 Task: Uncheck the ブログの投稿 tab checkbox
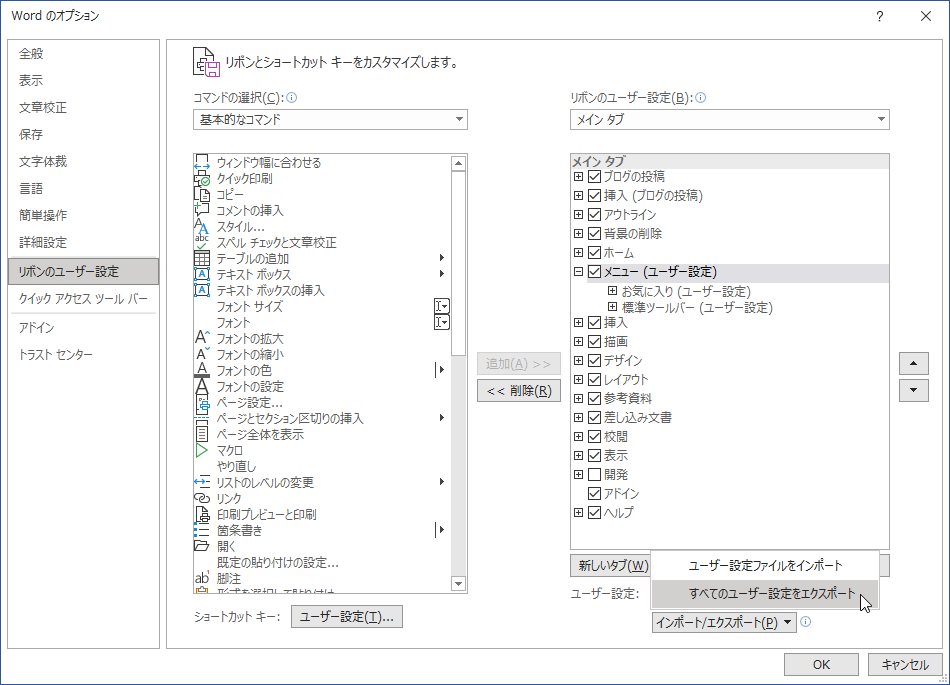tap(594, 176)
